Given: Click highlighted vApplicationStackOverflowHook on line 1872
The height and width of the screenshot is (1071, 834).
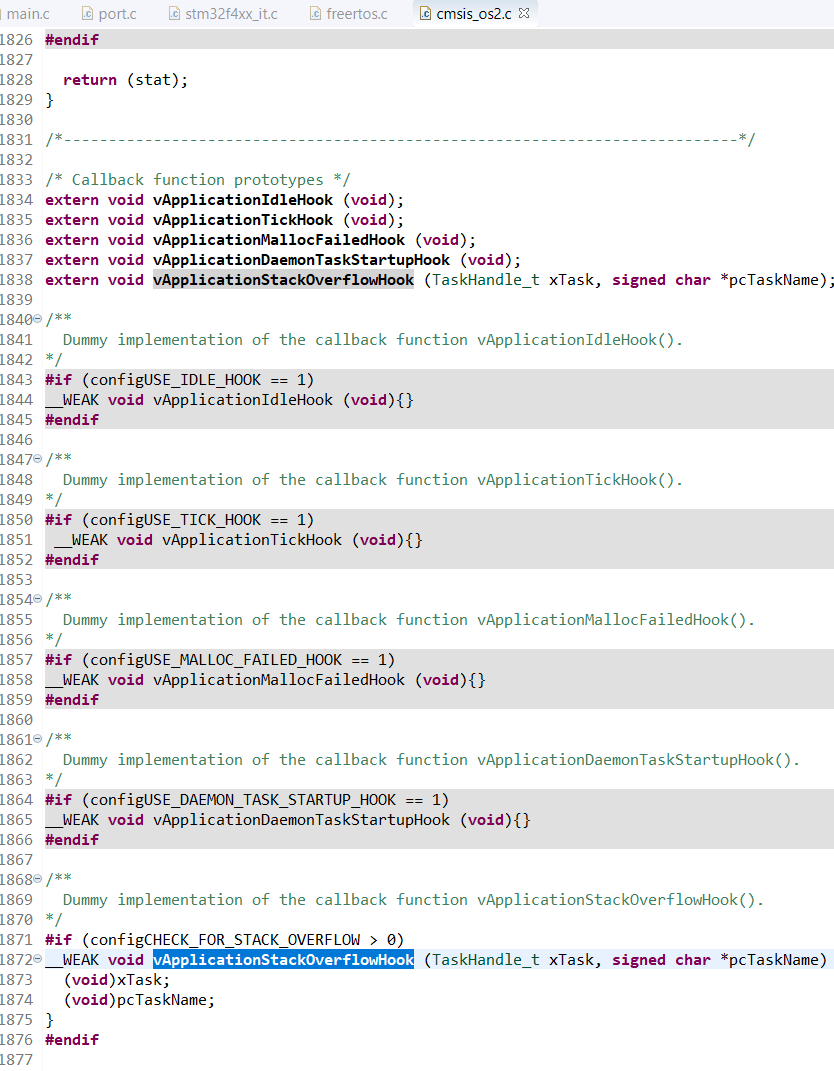Looking at the screenshot, I should tap(283, 959).
